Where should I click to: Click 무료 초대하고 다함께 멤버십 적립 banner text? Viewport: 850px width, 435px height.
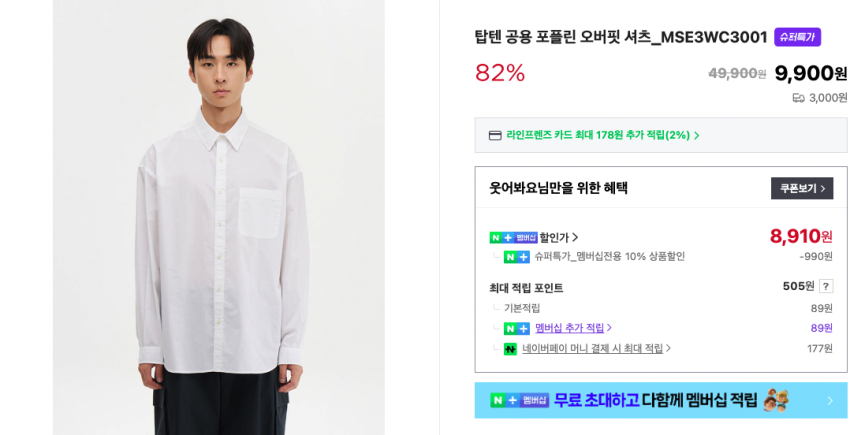click(655, 400)
